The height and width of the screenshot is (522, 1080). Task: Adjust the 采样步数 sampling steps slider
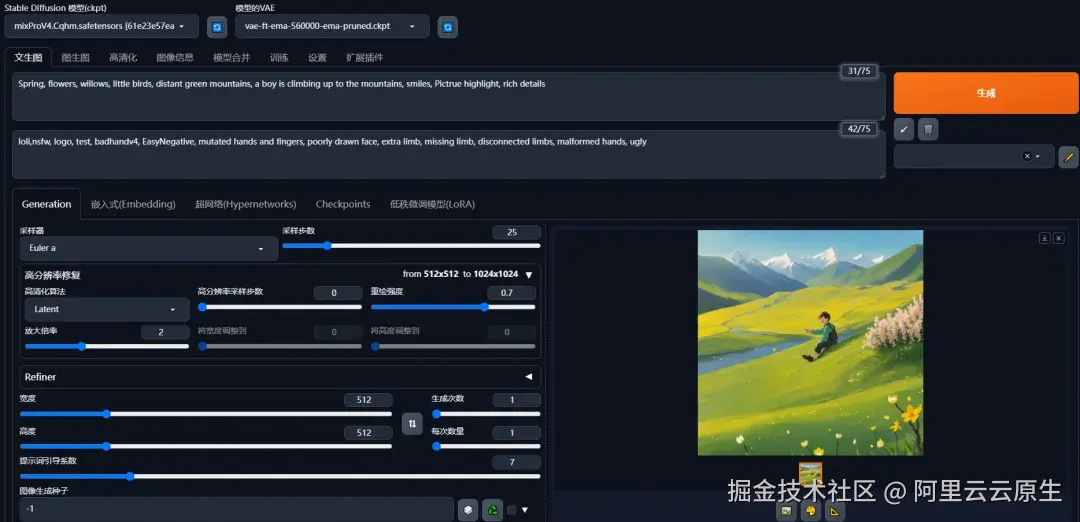coord(411,245)
